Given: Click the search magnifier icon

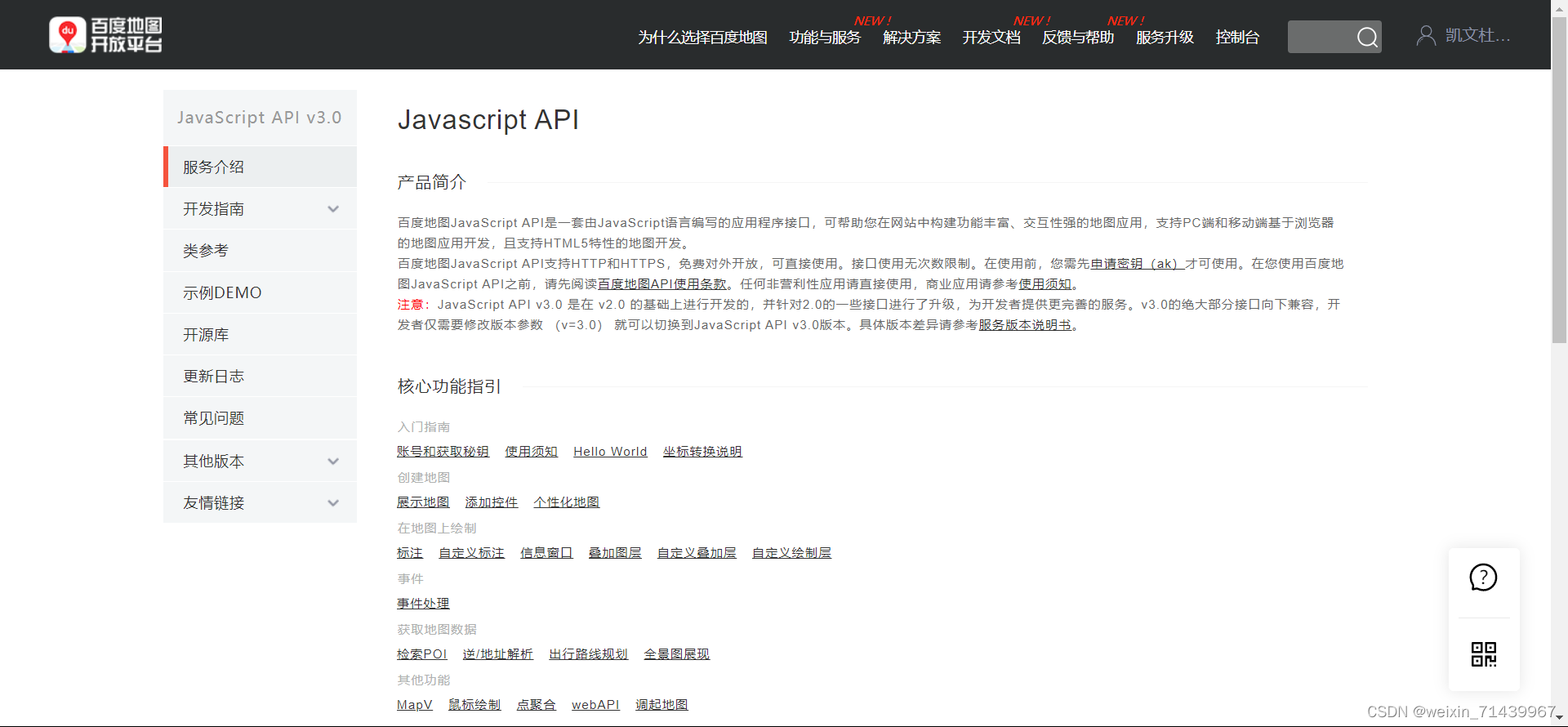Looking at the screenshot, I should (1367, 38).
